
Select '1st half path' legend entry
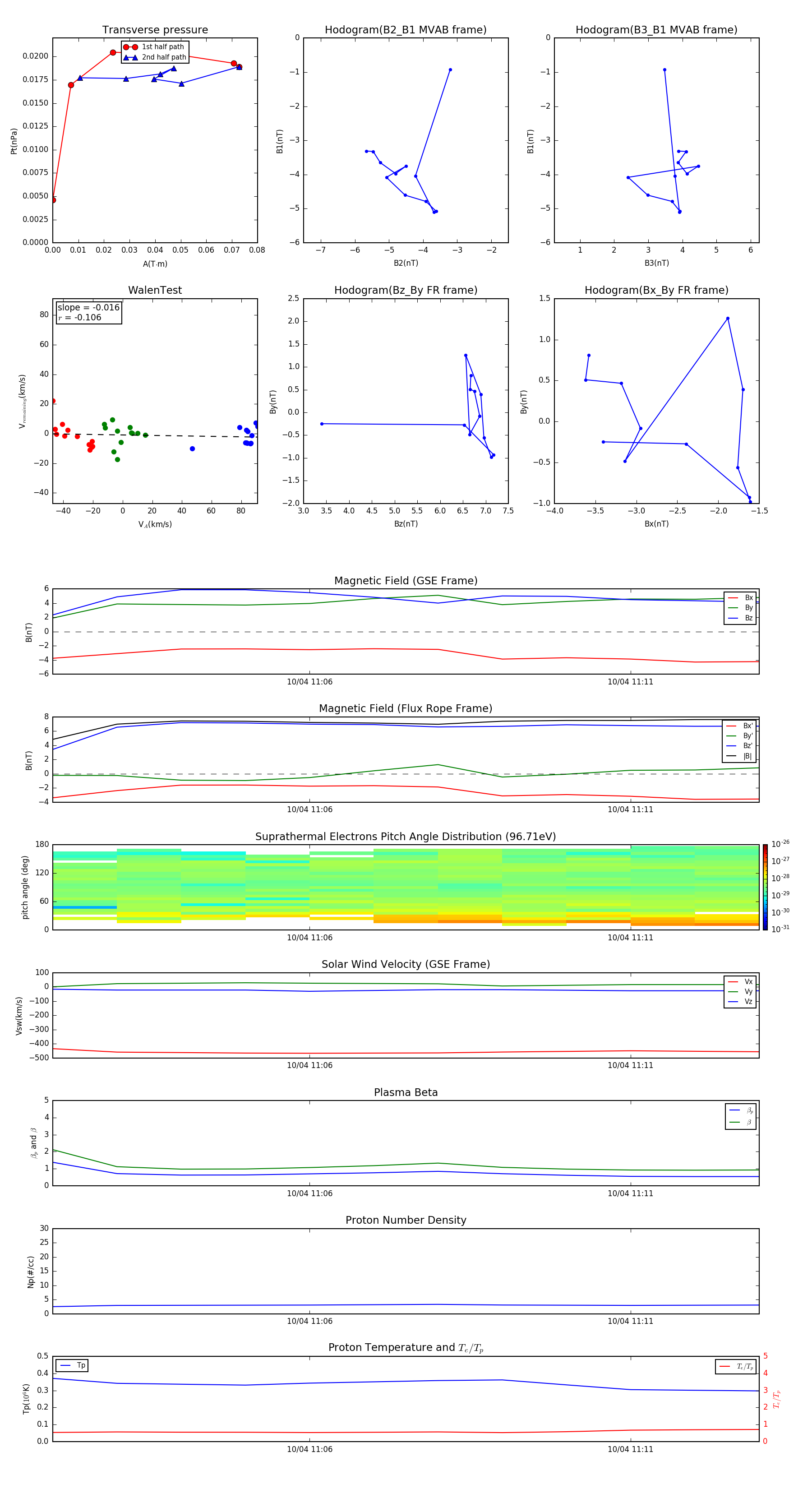point(154,47)
